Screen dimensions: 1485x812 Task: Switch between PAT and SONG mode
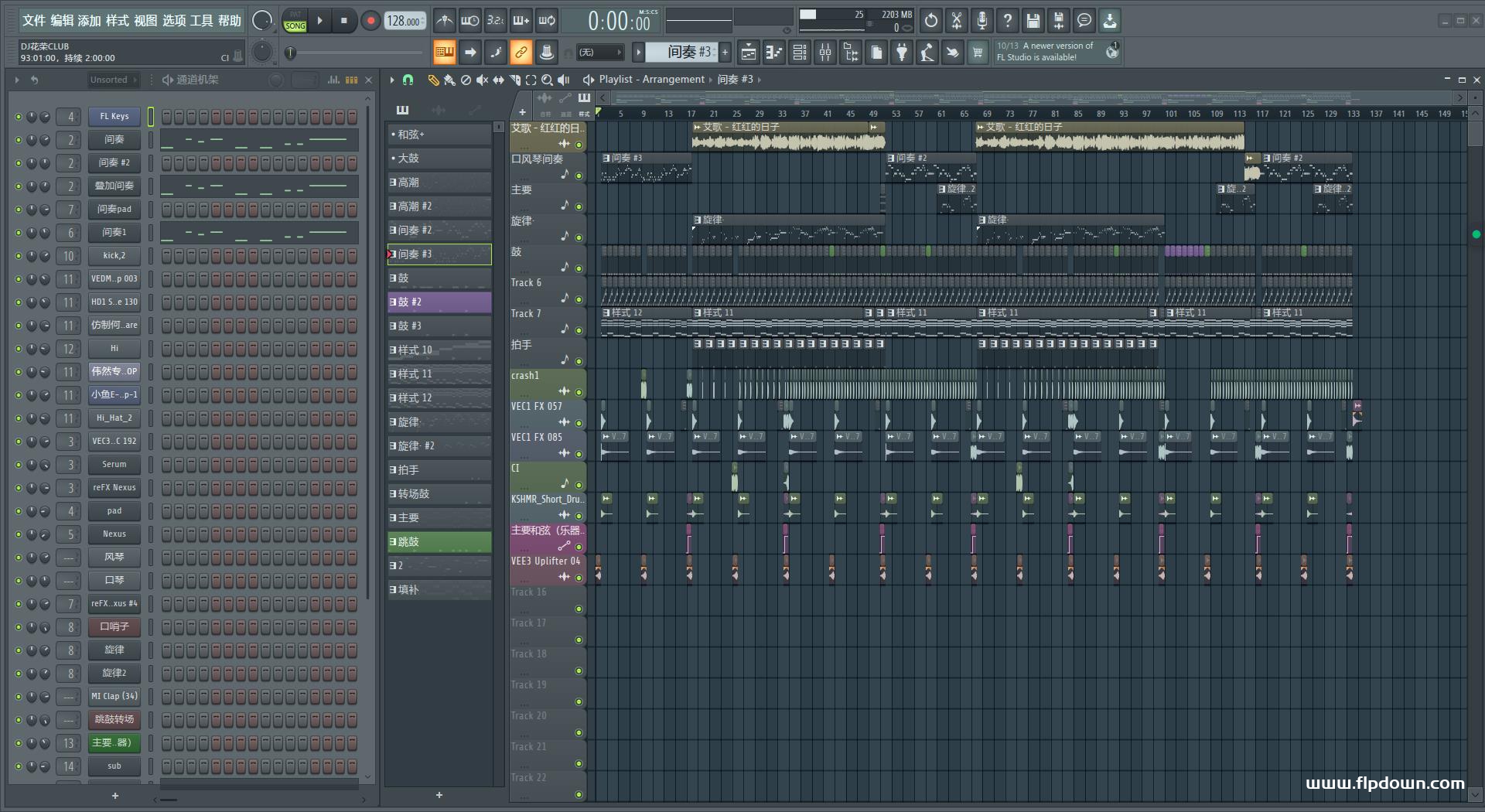295,21
